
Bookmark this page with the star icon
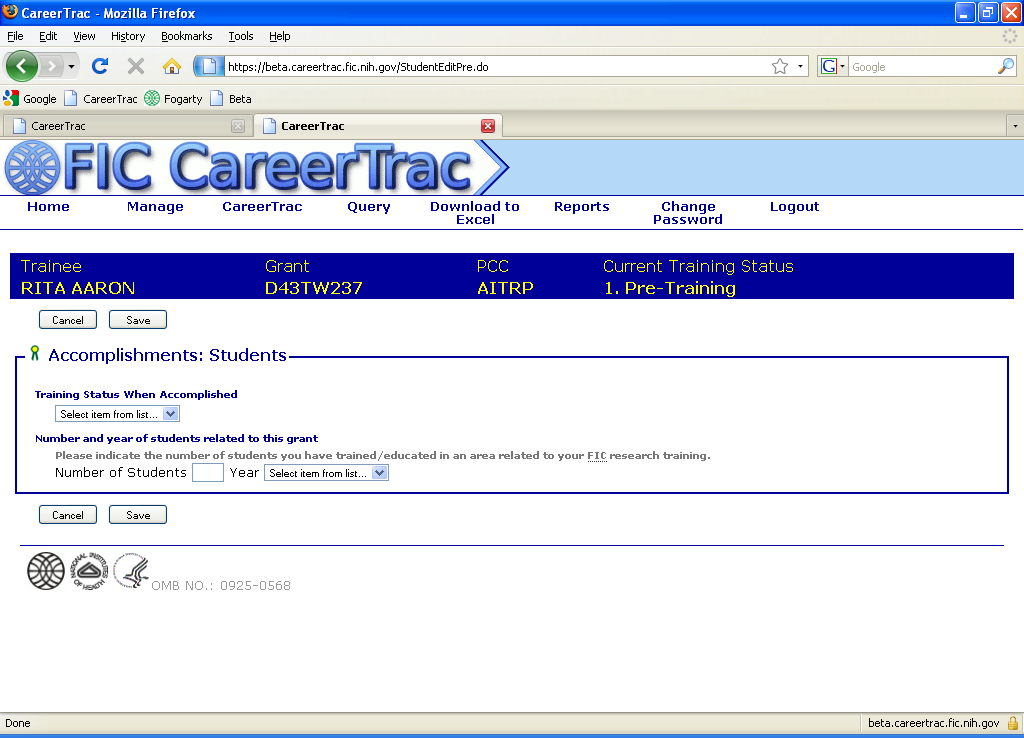pos(780,66)
